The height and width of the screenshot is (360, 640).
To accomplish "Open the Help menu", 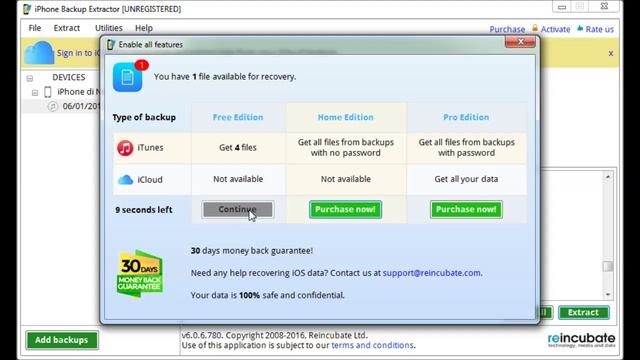I will pos(144,28).
